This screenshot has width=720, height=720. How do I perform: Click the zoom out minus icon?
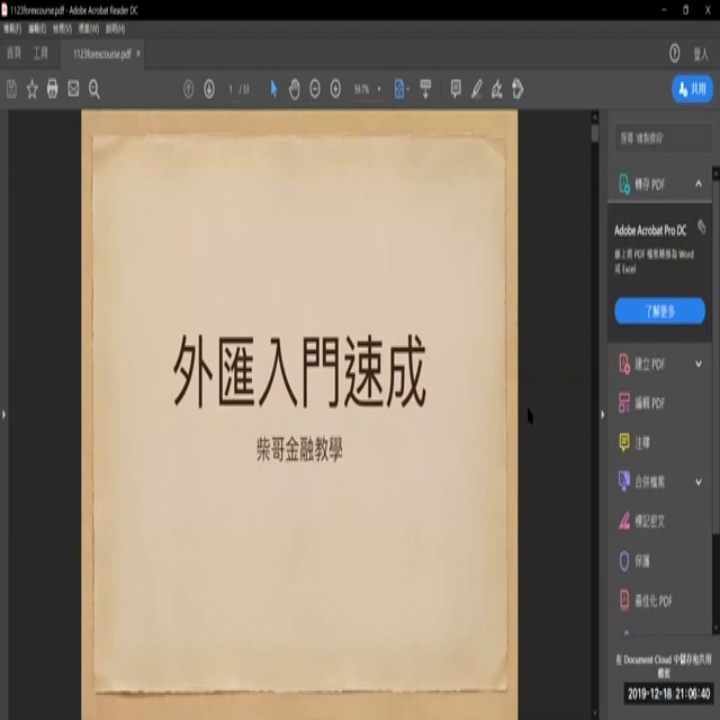coord(314,90)
